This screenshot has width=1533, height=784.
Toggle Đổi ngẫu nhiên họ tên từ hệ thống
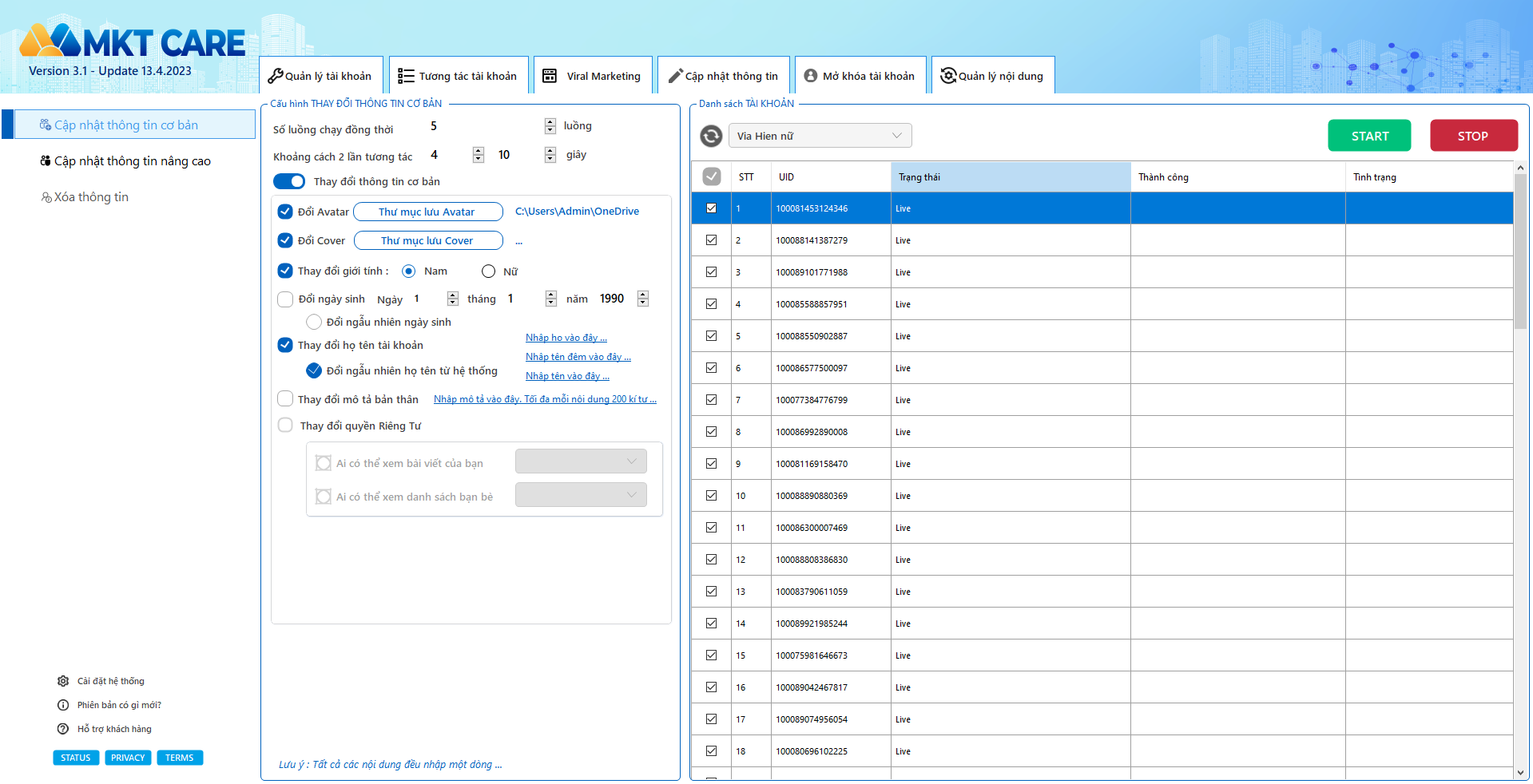point(314,370)
